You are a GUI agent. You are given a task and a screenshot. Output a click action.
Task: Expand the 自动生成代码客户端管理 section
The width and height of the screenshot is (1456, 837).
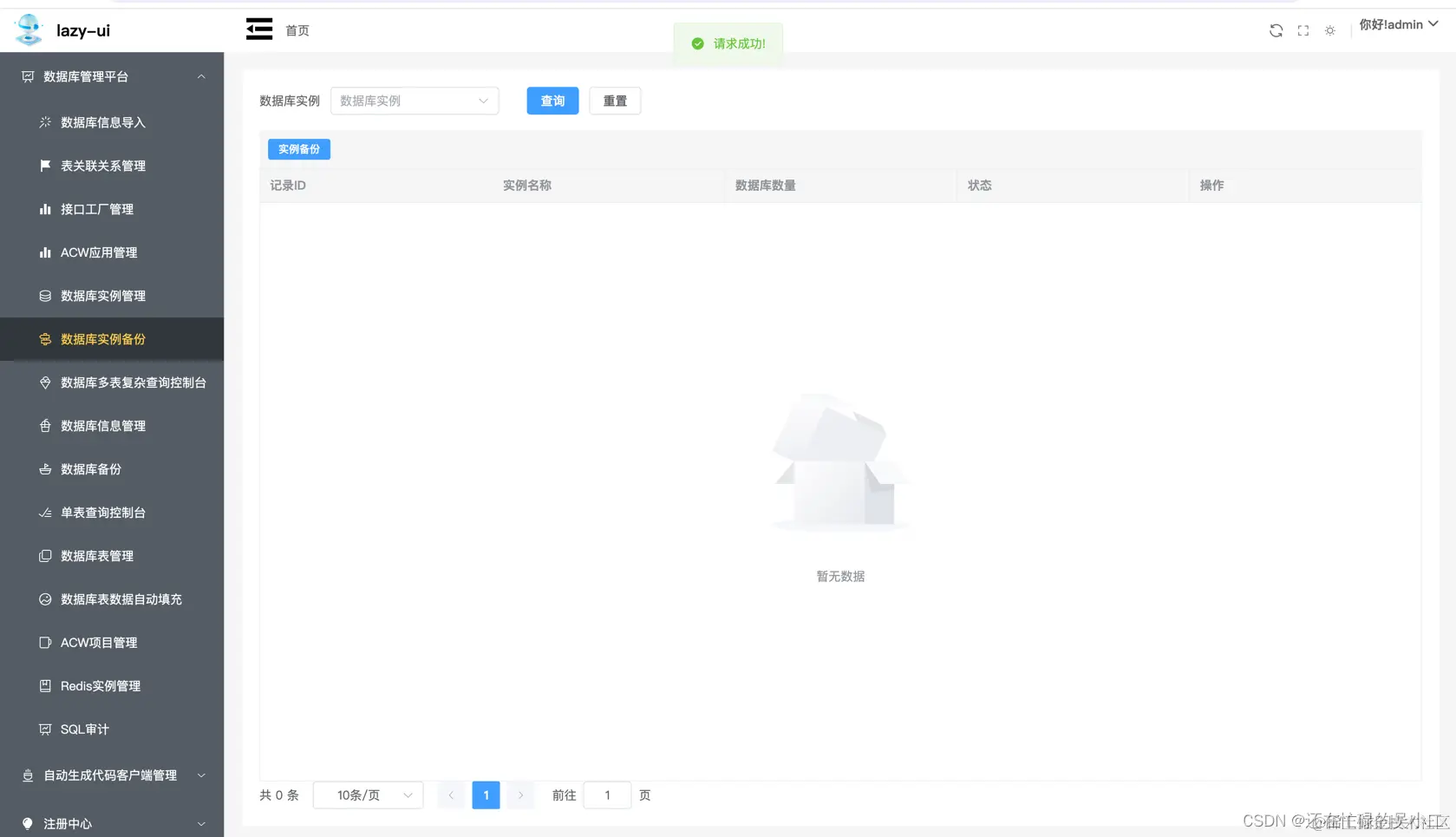coord(107,775)
